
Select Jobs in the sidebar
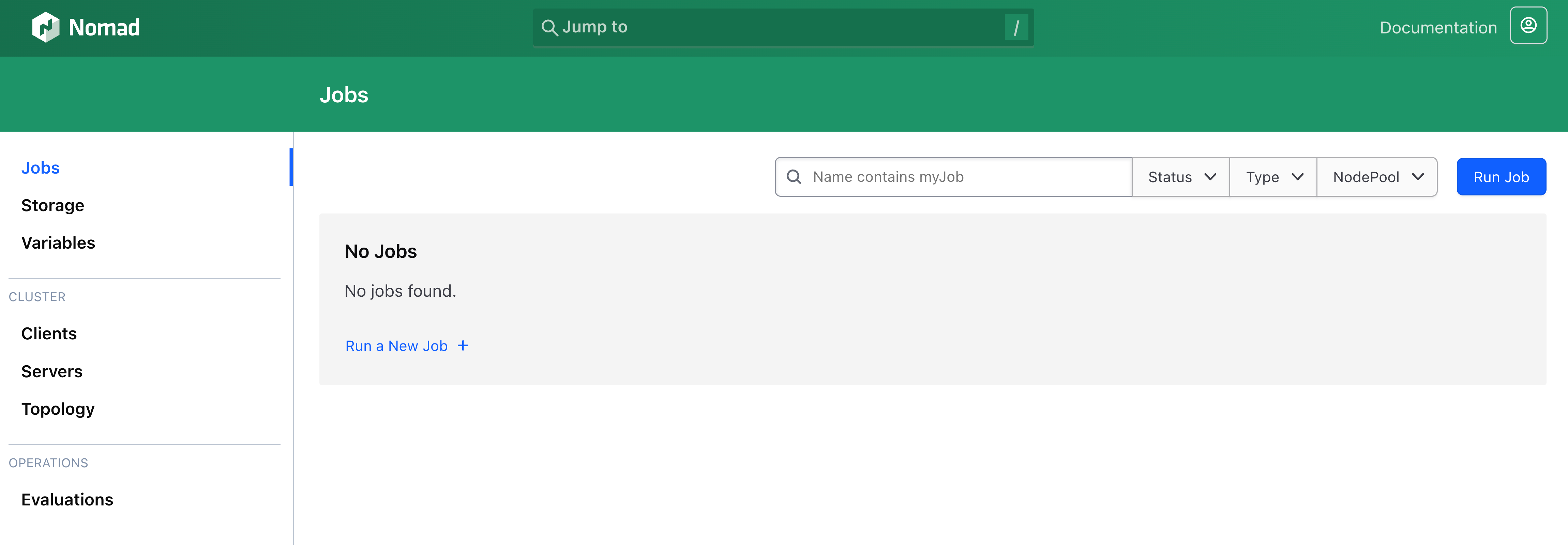[40, 168]
